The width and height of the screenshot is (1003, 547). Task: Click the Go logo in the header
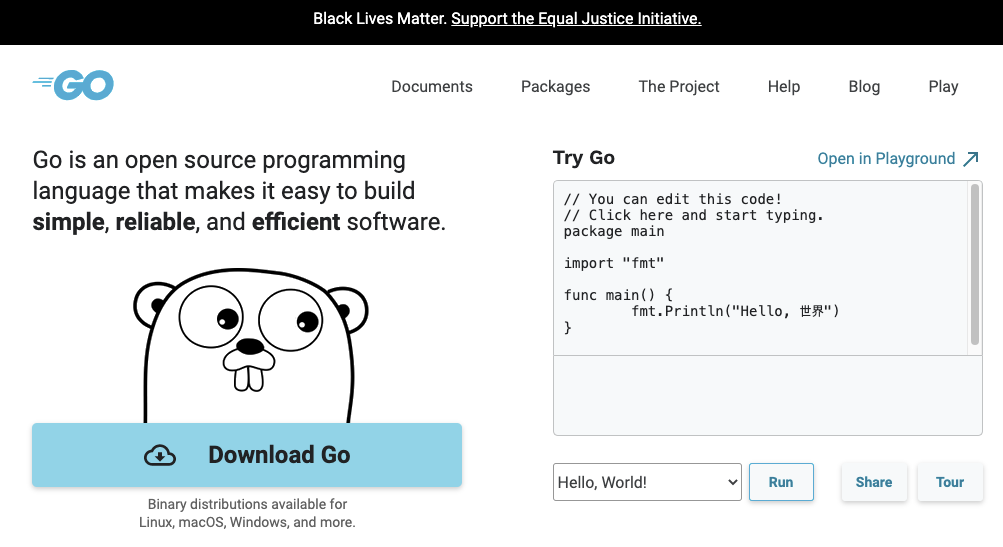(x=73, y=85)
